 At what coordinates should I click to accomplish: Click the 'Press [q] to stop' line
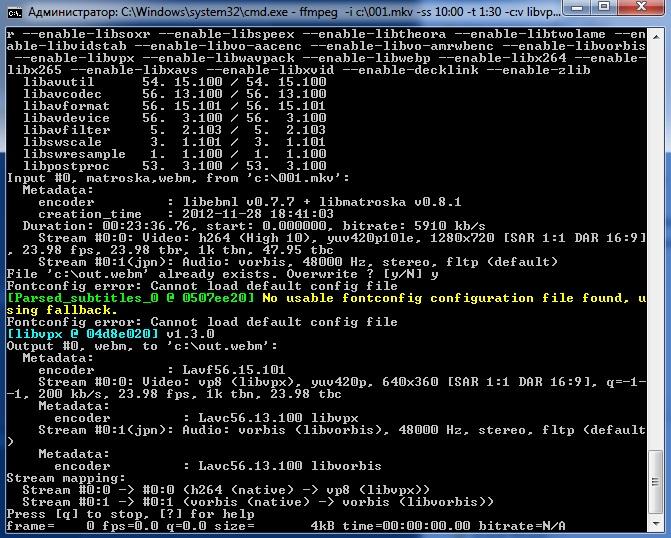point(131,514)
